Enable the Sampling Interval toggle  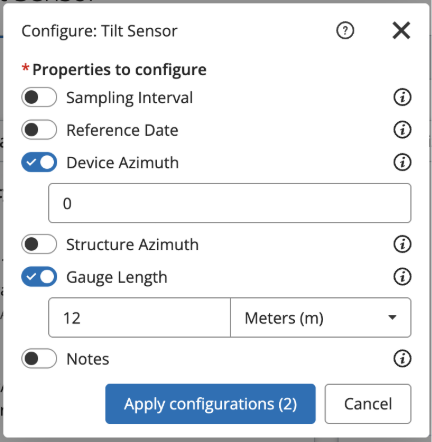[39, 97]
